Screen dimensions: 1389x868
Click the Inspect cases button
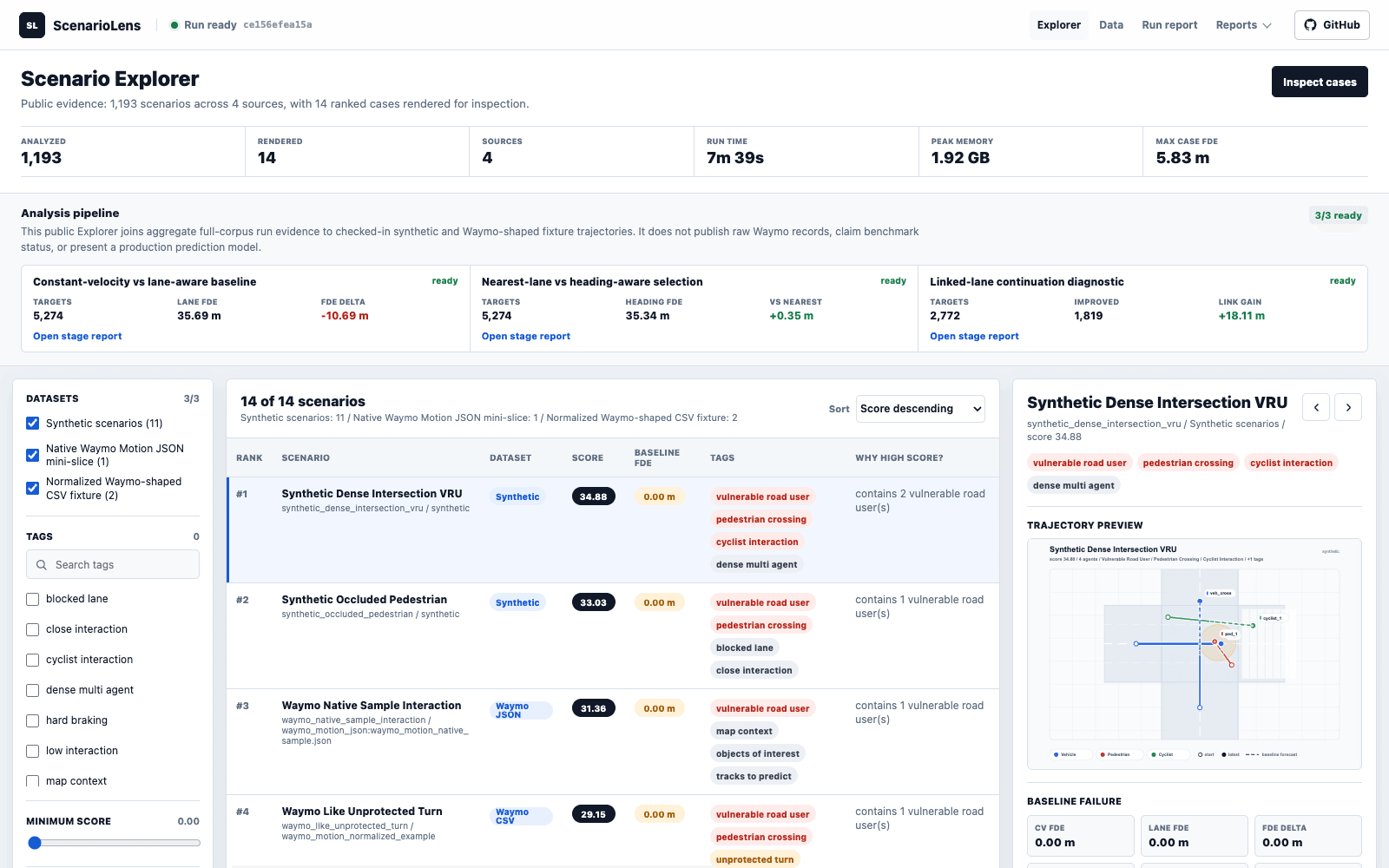[1320, 82]
